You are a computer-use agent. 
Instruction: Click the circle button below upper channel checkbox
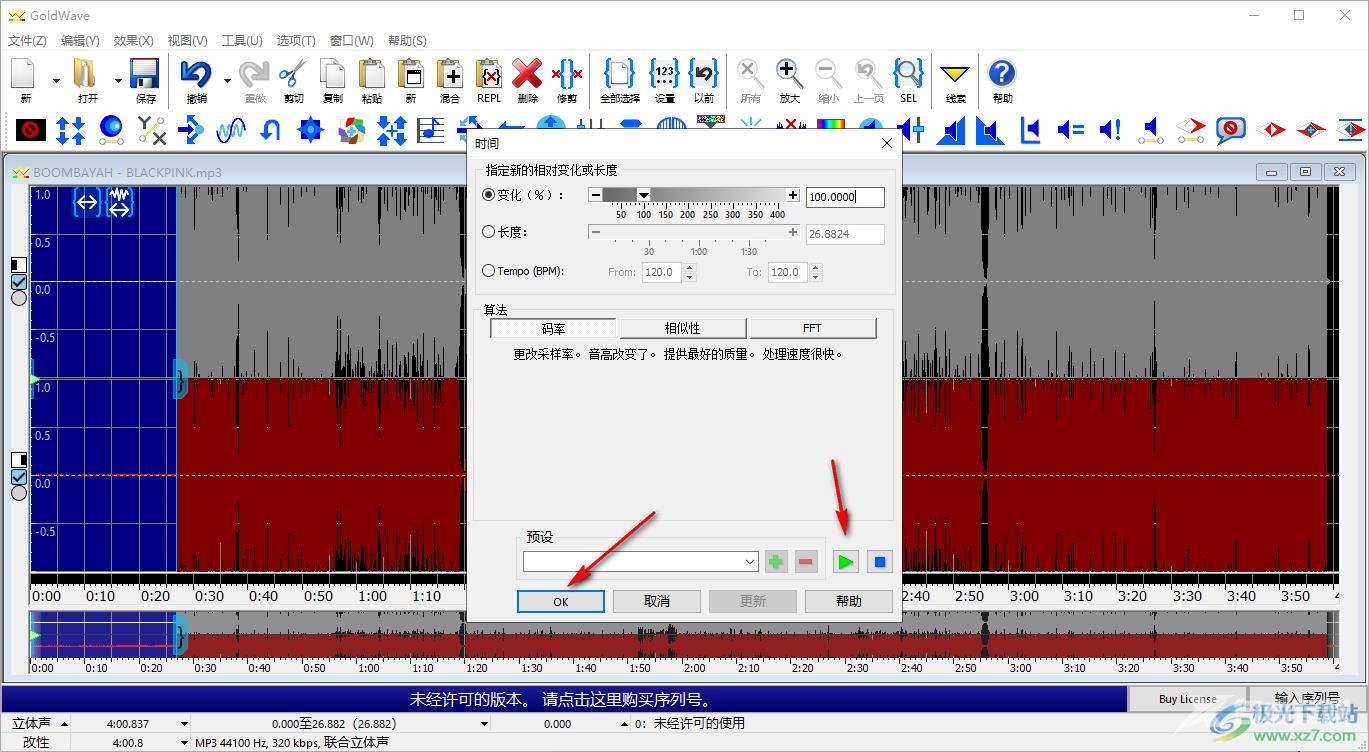coord(18,298)
